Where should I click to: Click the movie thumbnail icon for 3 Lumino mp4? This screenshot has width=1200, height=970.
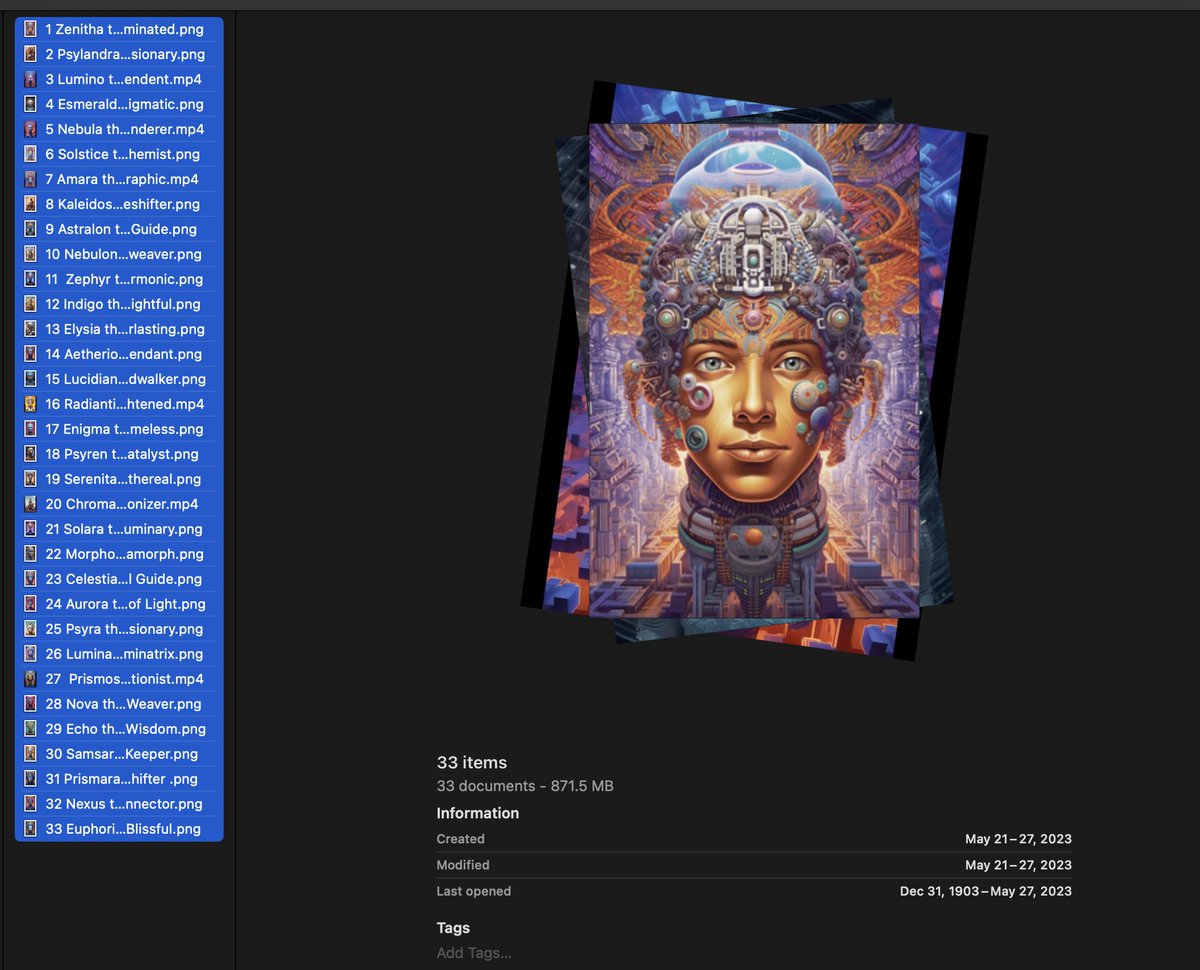[x=30, y=79]
